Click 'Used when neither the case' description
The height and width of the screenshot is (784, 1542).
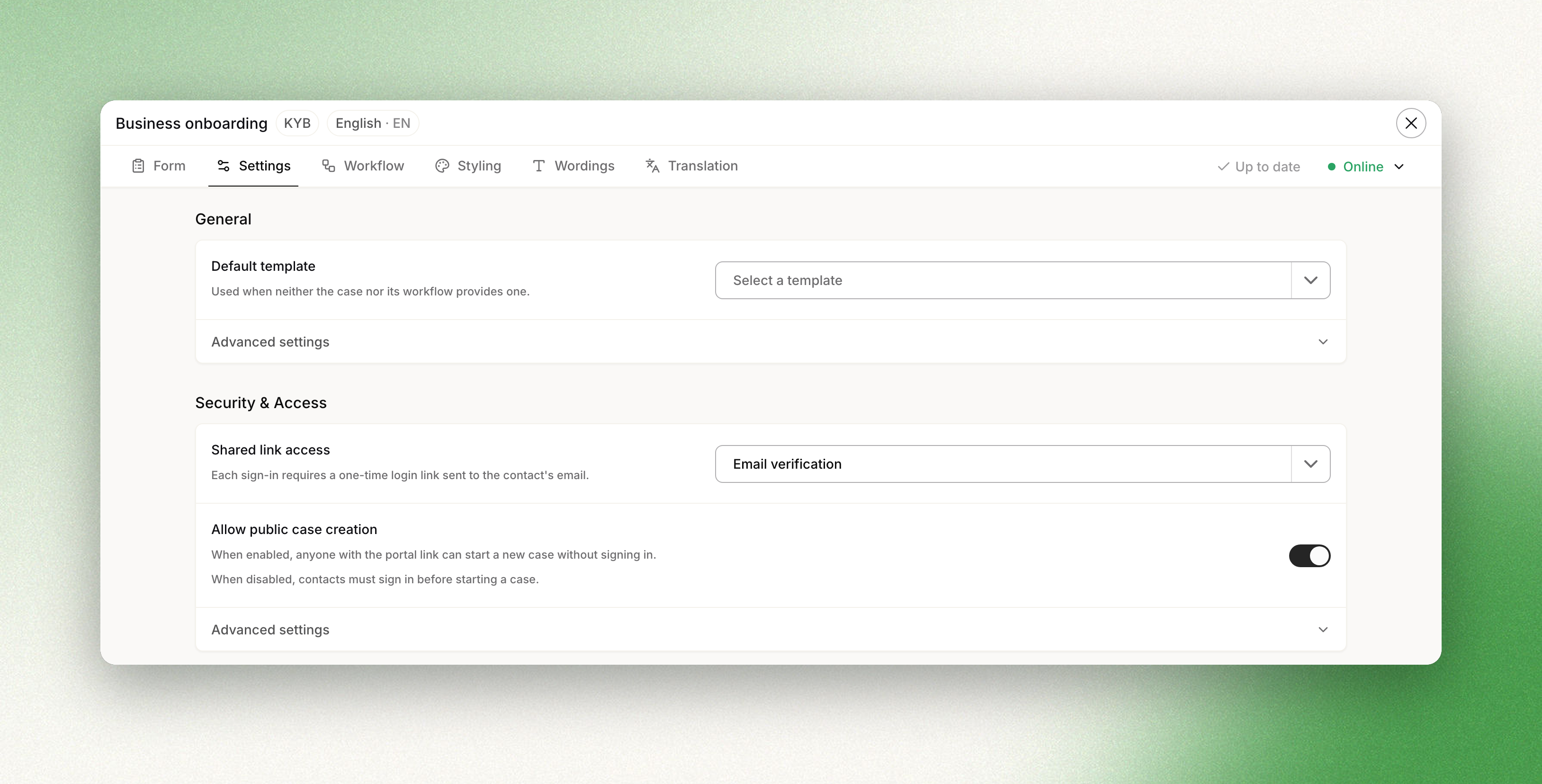coord(370,292)
